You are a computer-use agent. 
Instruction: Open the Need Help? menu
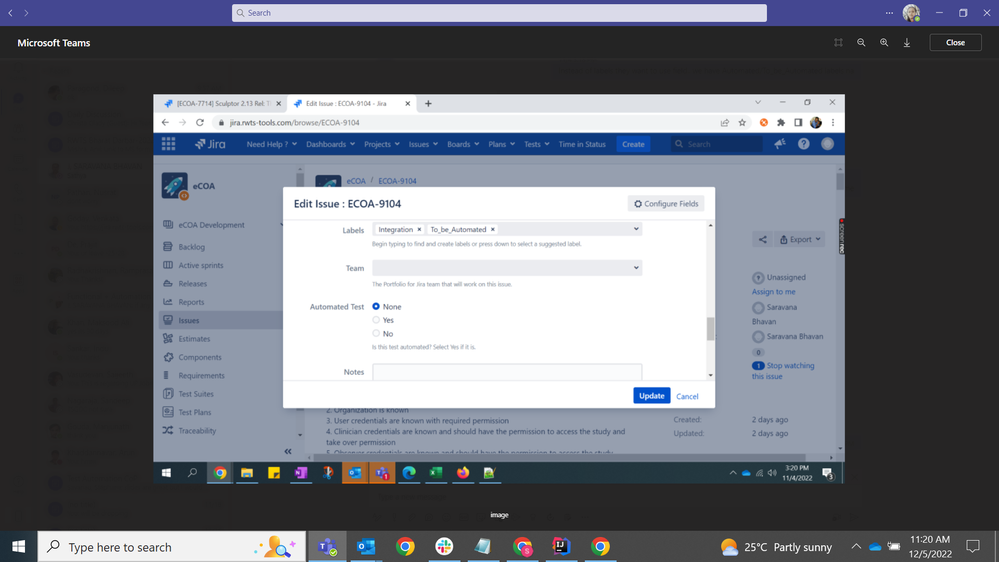pyautogui.click(x=271, y=144)
